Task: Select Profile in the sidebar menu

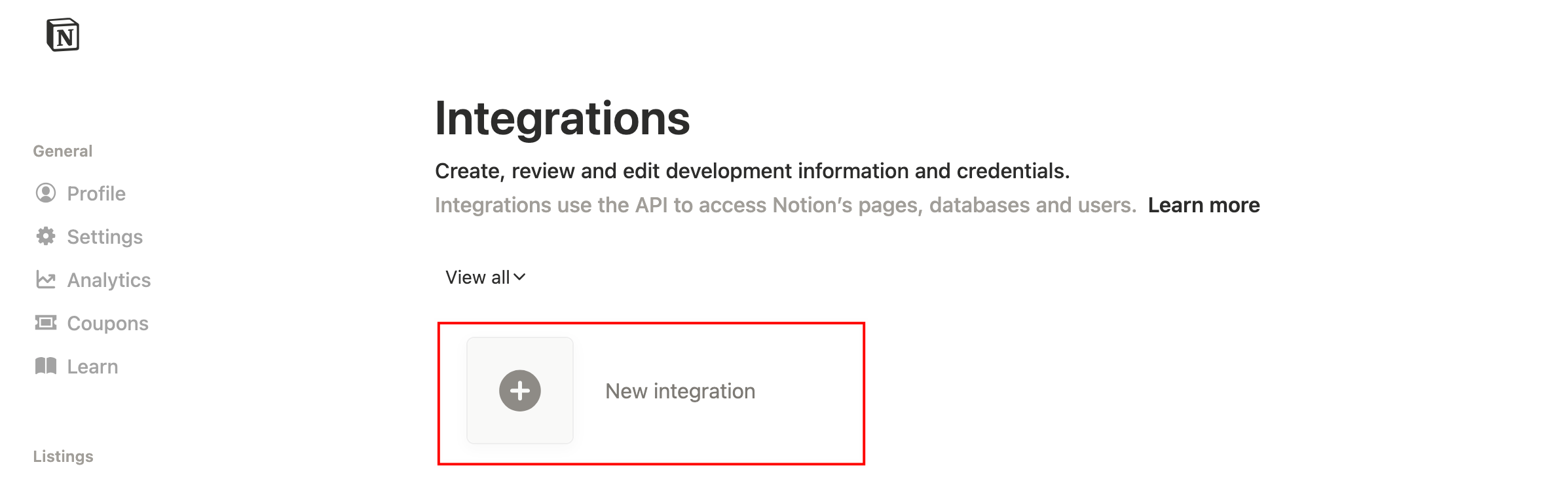Action: (x=96, y=193)
